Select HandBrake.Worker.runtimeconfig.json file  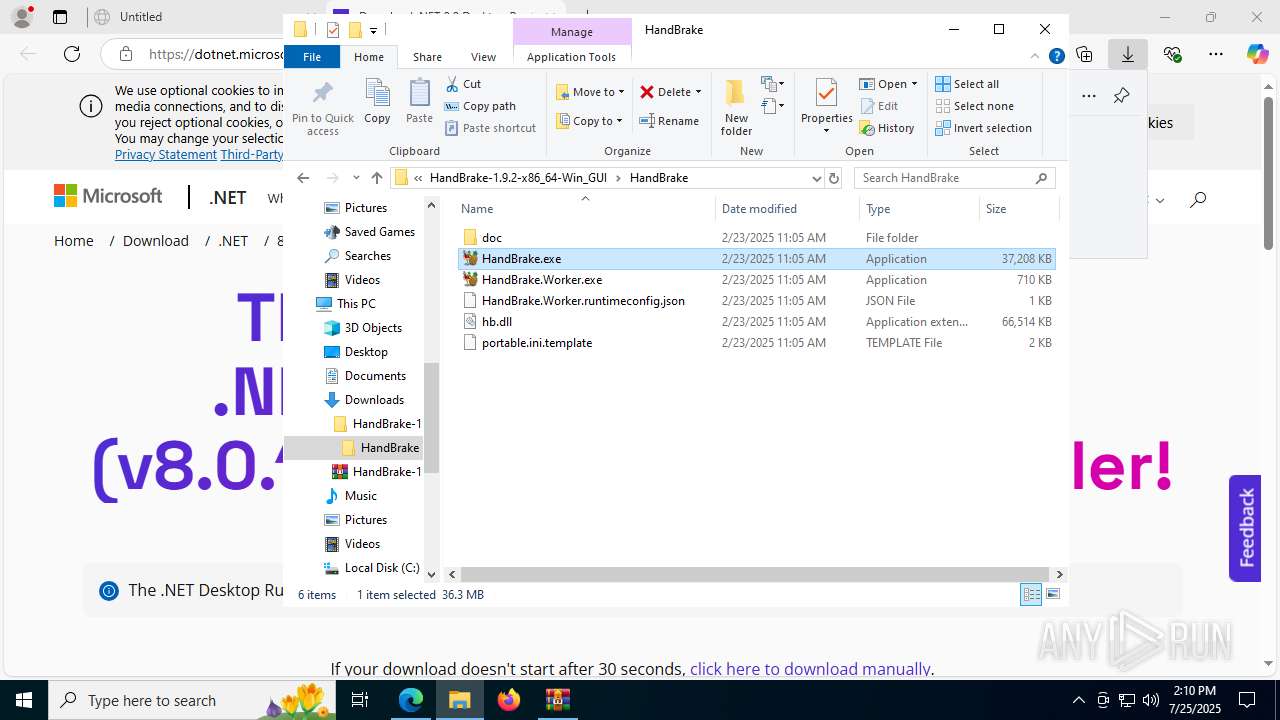tap(756, 301)
